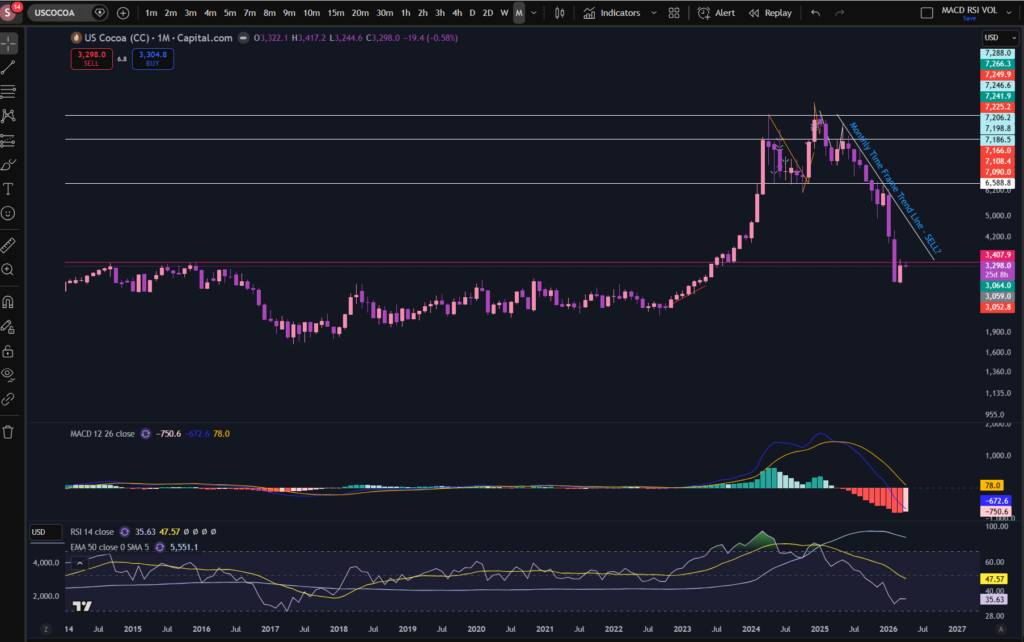Click the Save link under MACD RSI VOL

point(969,19)
